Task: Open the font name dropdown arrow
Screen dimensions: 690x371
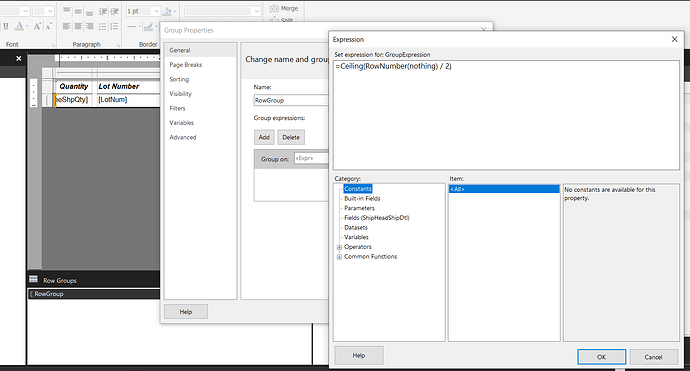Action: (25, 11)
